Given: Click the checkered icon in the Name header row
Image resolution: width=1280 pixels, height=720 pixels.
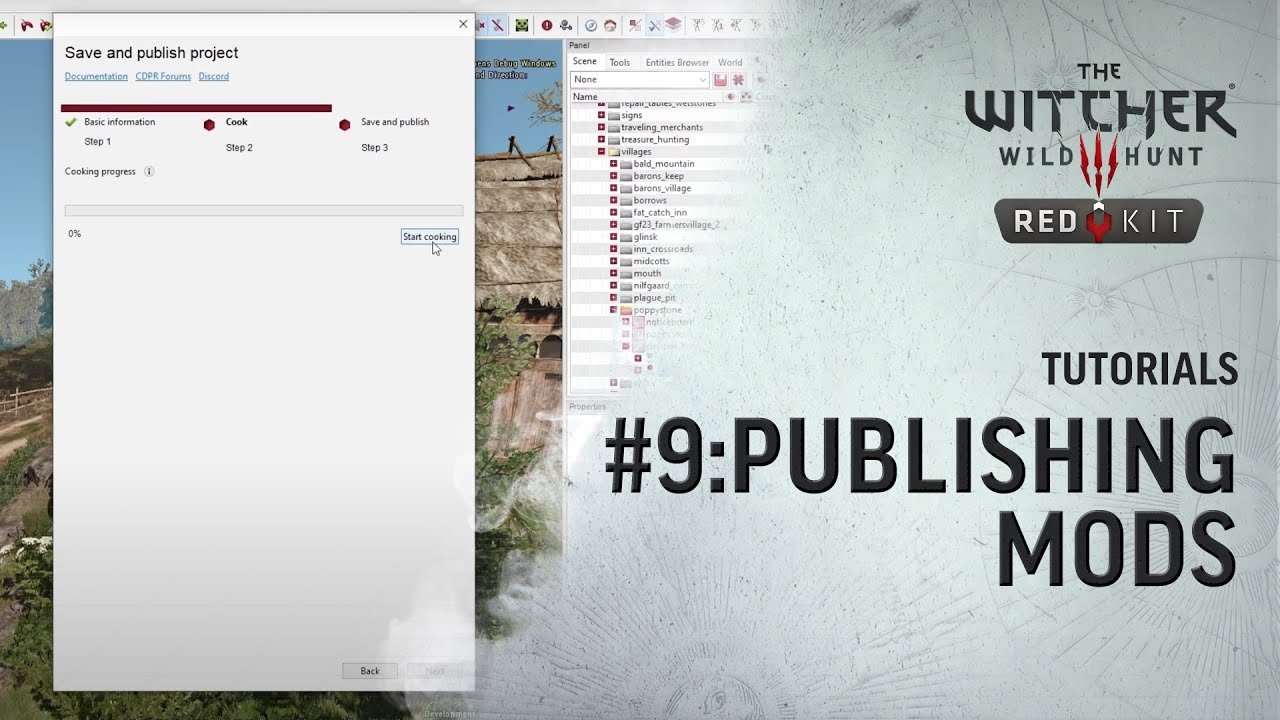Looking at the screenshot, I should point(746,97).
